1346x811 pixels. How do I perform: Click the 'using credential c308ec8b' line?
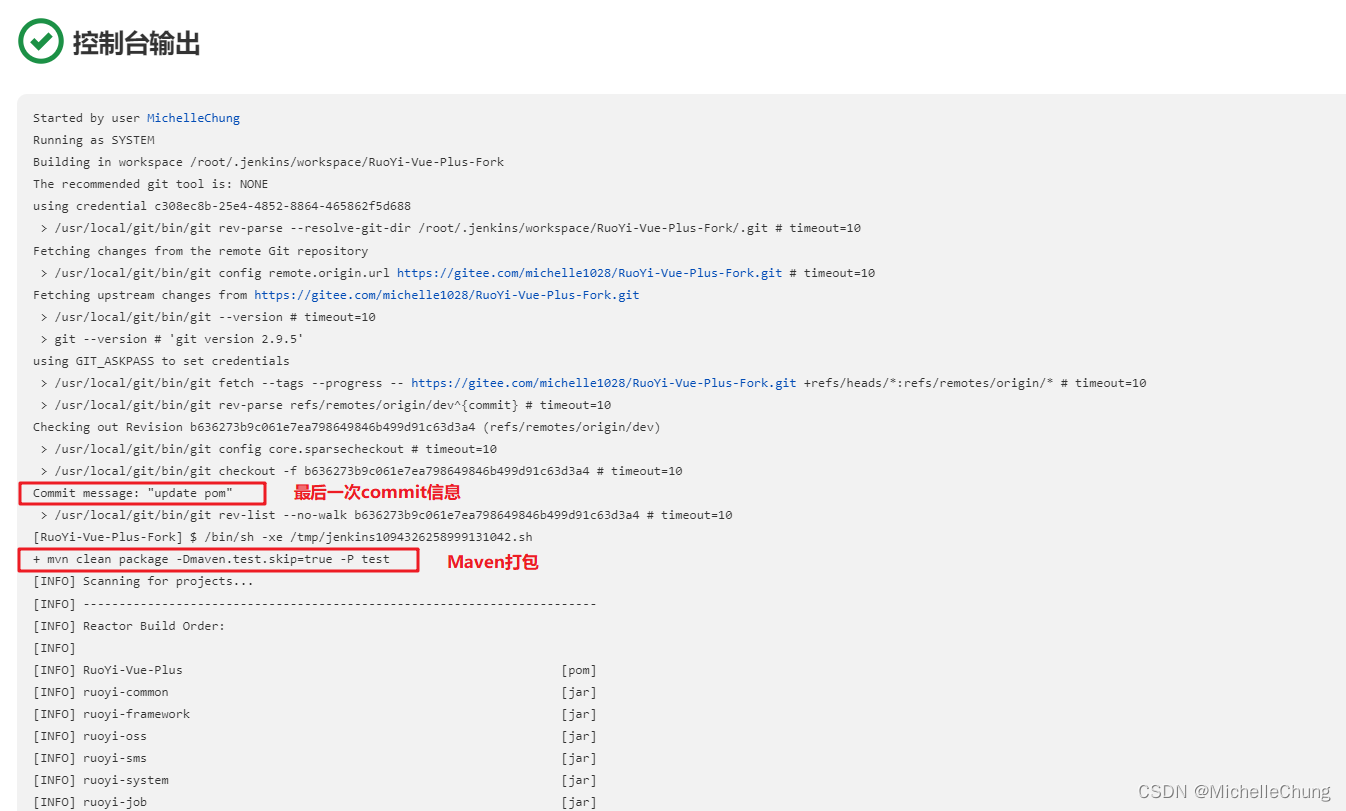(222, 206)
